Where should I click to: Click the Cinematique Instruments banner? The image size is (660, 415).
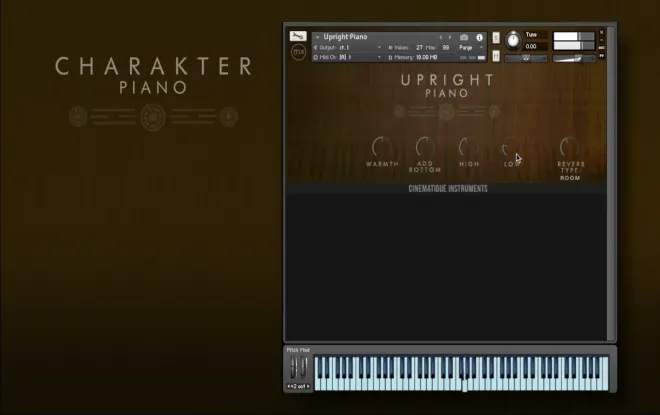(x=448, y=189)
